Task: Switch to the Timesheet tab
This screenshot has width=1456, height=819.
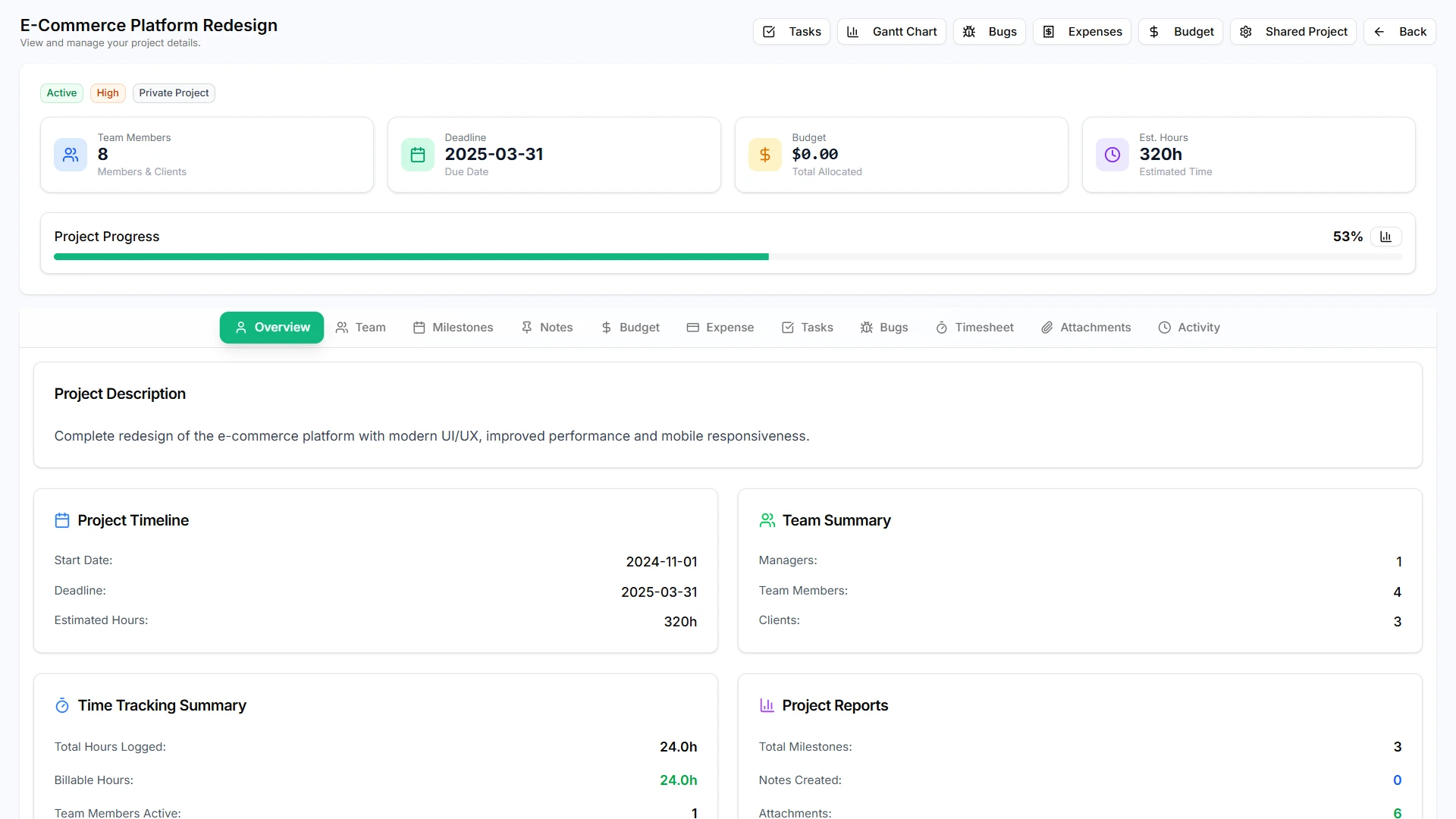Action: pyautogui.click(x=974, y=328)
